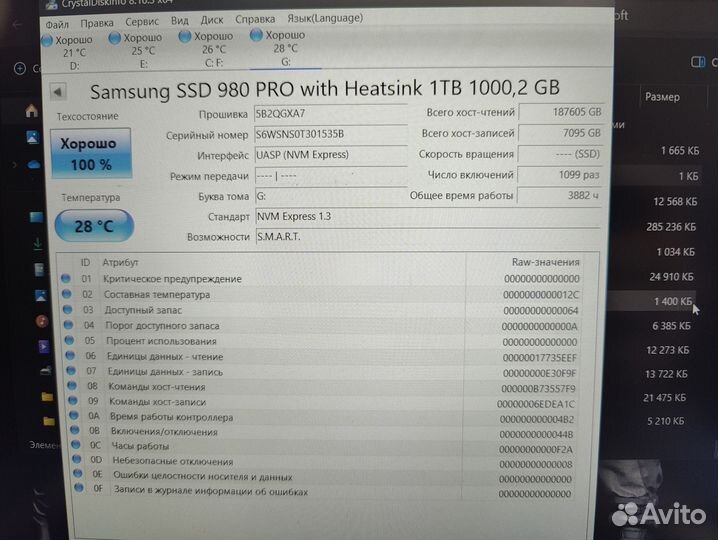Click total host writes value 7095 GB
This screenshot has height=540, width=718.
pos(560,133)
